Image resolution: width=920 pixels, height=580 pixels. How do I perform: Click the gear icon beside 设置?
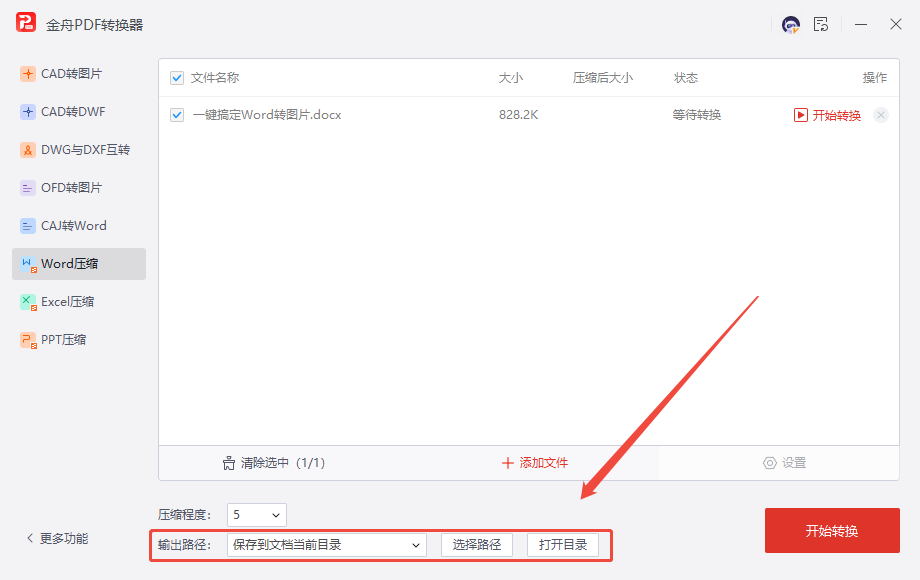[x=769, y=463]
